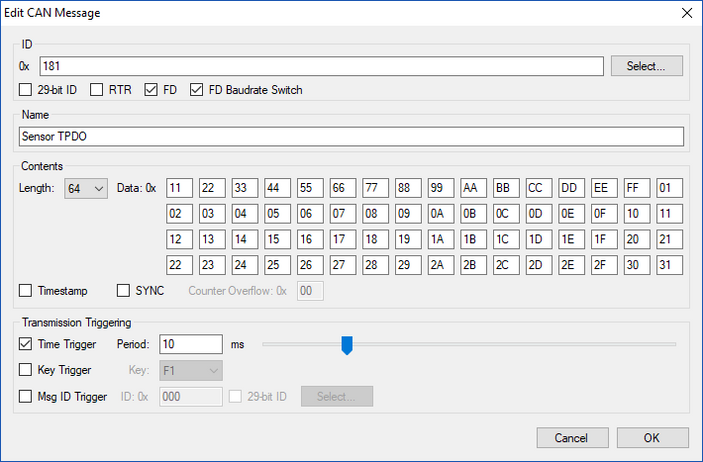Select the data byte field containing AA
The image size is (703, 462).
click(x=472, y=188)
